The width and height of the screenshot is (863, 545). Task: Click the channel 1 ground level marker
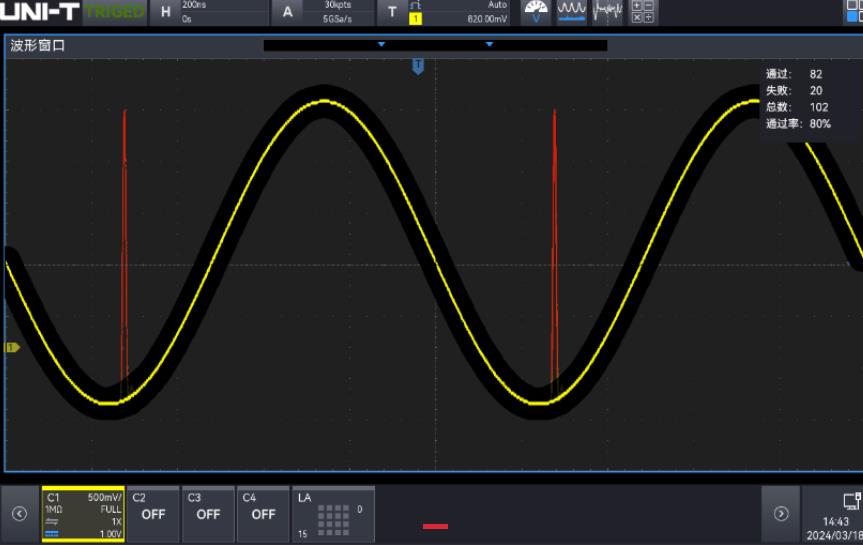tap(12, 347)
